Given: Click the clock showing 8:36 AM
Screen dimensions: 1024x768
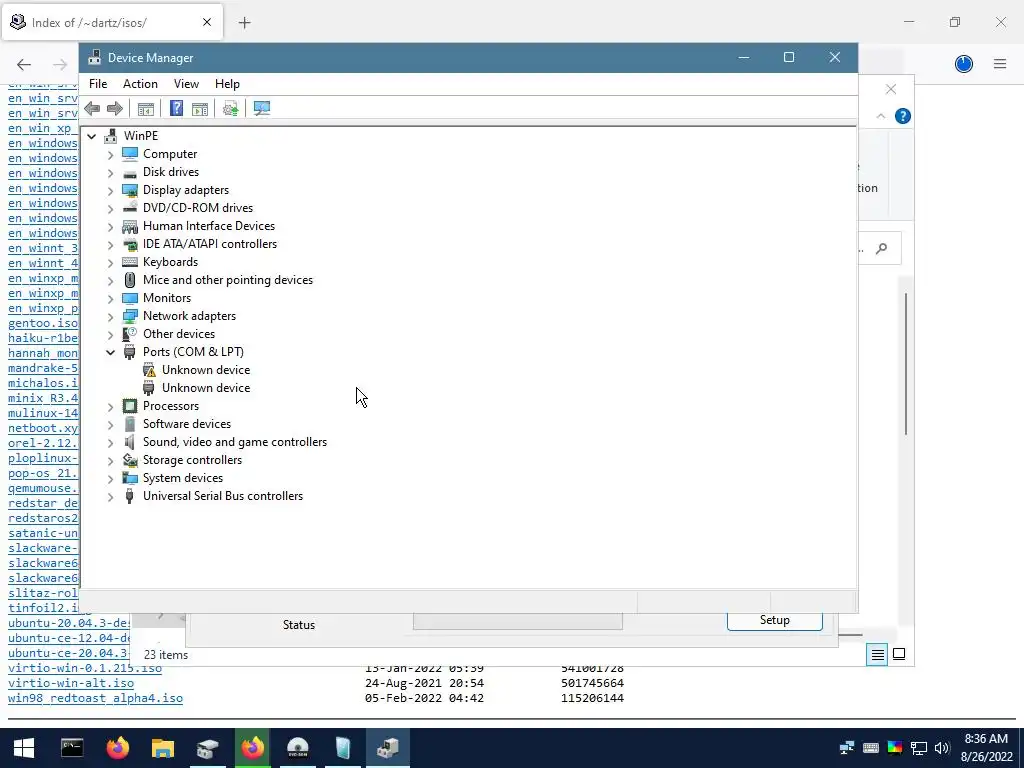Looking at the screenshot, I should 986,739.
